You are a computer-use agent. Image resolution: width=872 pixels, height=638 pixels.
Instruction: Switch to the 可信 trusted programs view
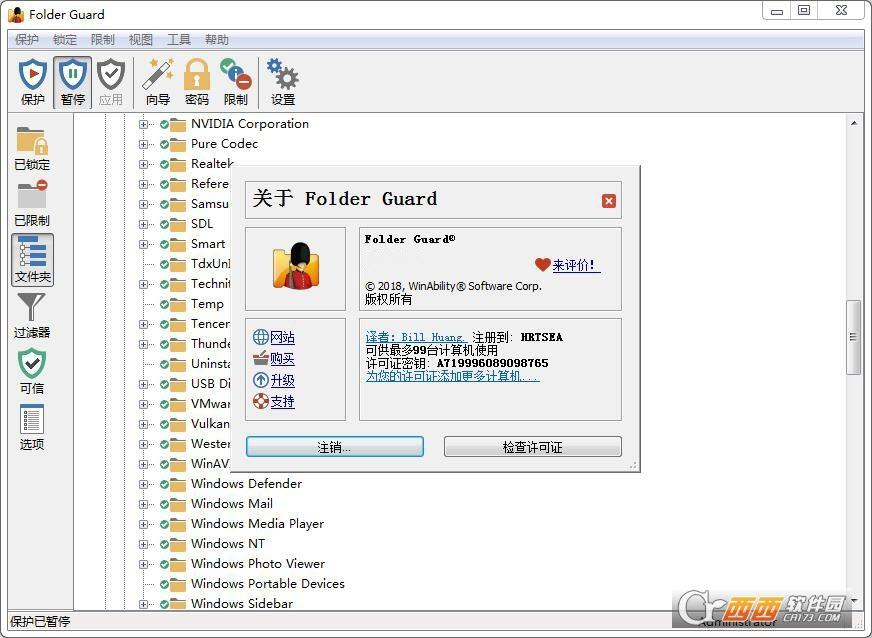[32, 368]
